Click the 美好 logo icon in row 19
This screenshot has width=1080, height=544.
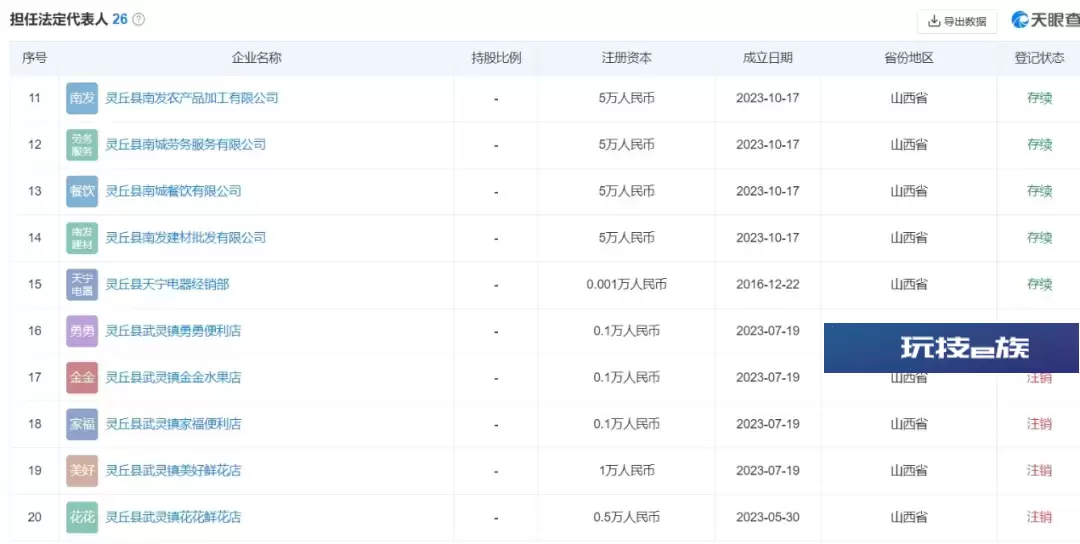tap(82, 471)
